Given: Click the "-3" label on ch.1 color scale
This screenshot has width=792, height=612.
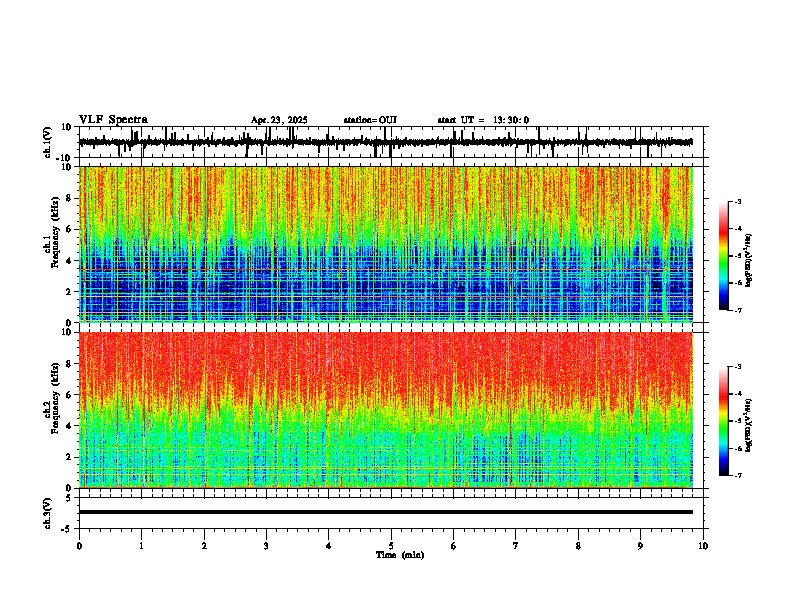Looking at the screenshot, I should 738,202.
